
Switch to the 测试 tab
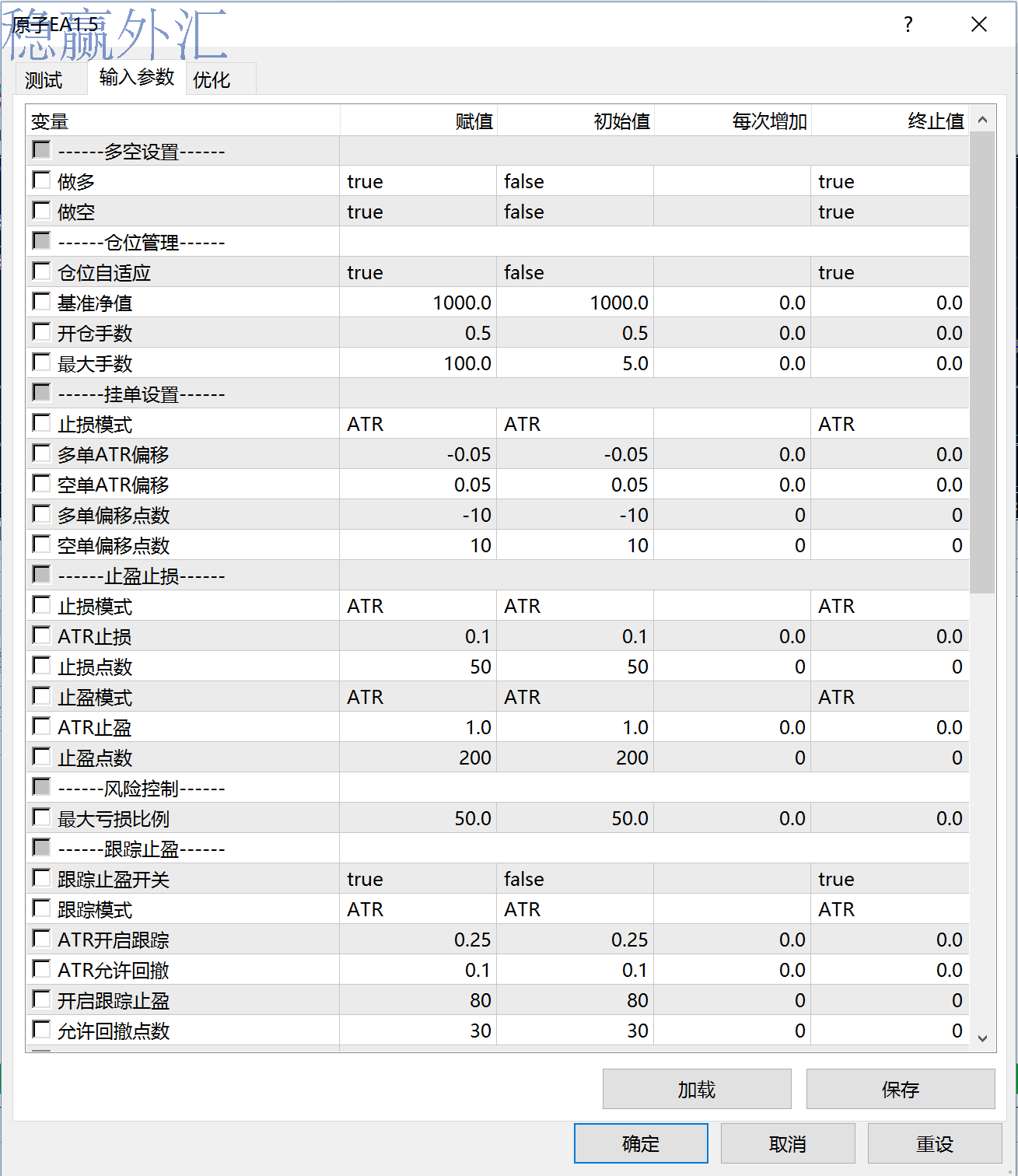tap(44, 80)
